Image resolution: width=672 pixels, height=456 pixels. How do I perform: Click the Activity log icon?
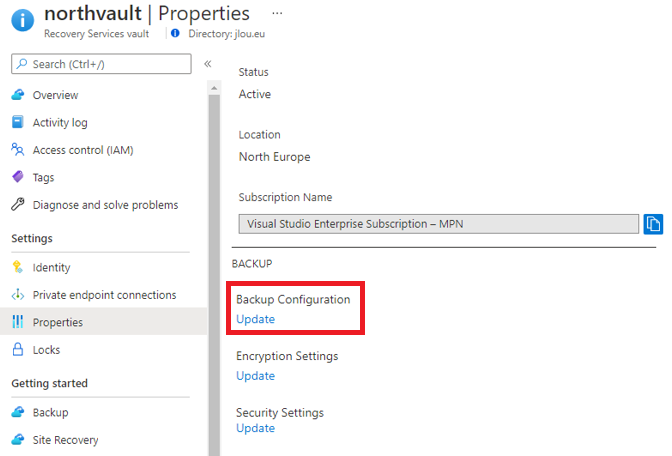point(18,122)
